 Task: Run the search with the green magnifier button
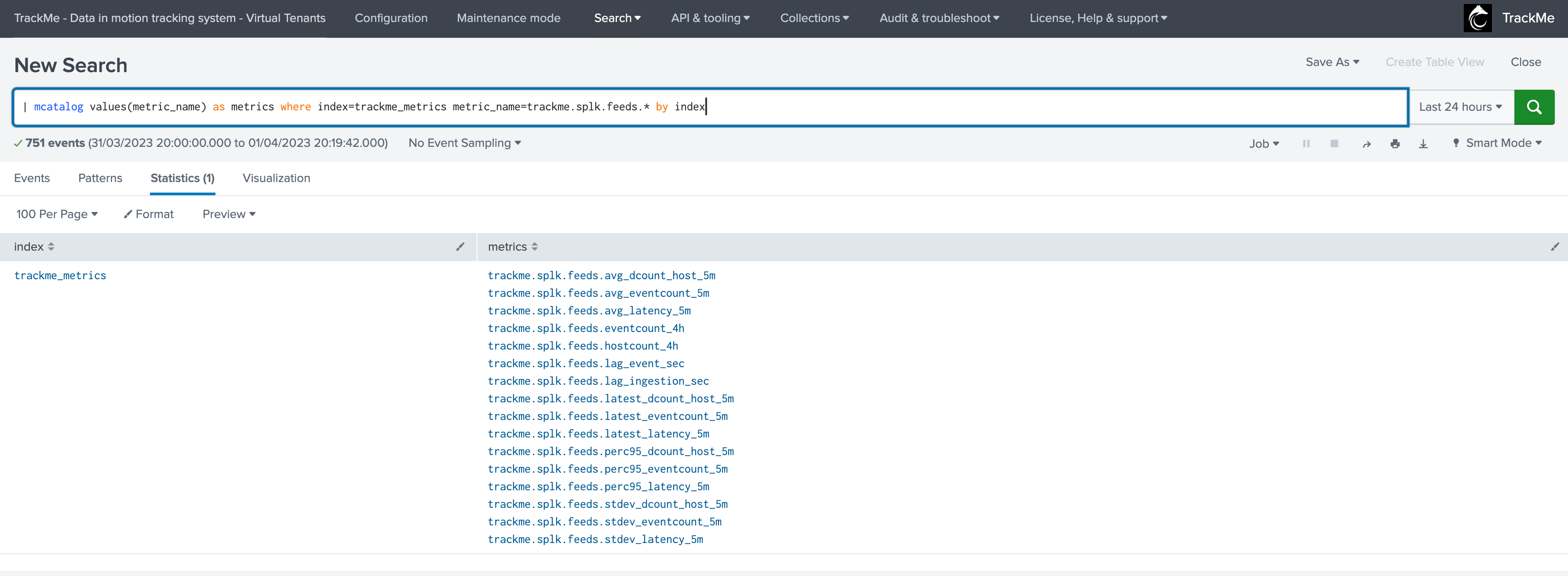coord(1534,107)
